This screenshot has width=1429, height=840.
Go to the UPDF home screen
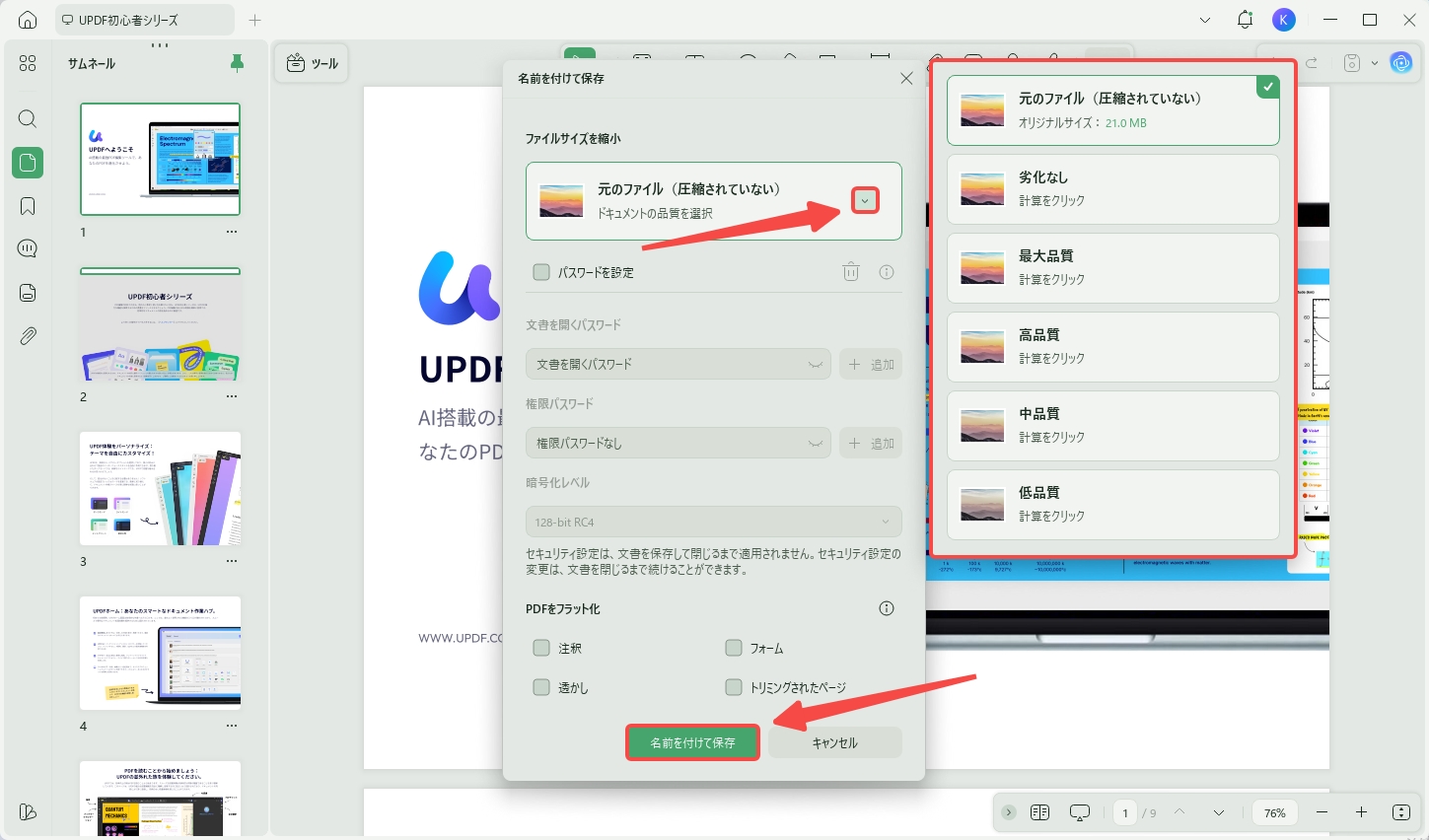pos(28,20)
